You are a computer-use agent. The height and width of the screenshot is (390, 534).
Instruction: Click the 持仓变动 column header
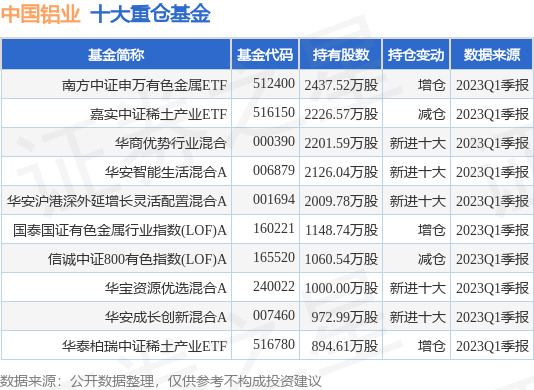tap(416, 54)
